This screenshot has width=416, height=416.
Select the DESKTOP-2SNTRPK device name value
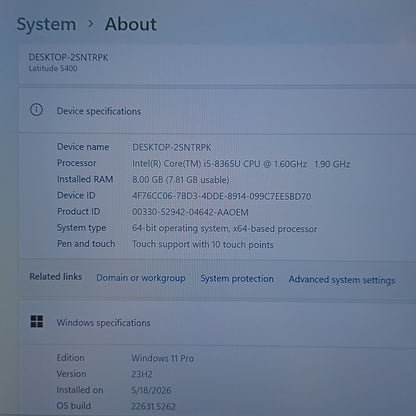pyautogui.click(x=172, y=147)
